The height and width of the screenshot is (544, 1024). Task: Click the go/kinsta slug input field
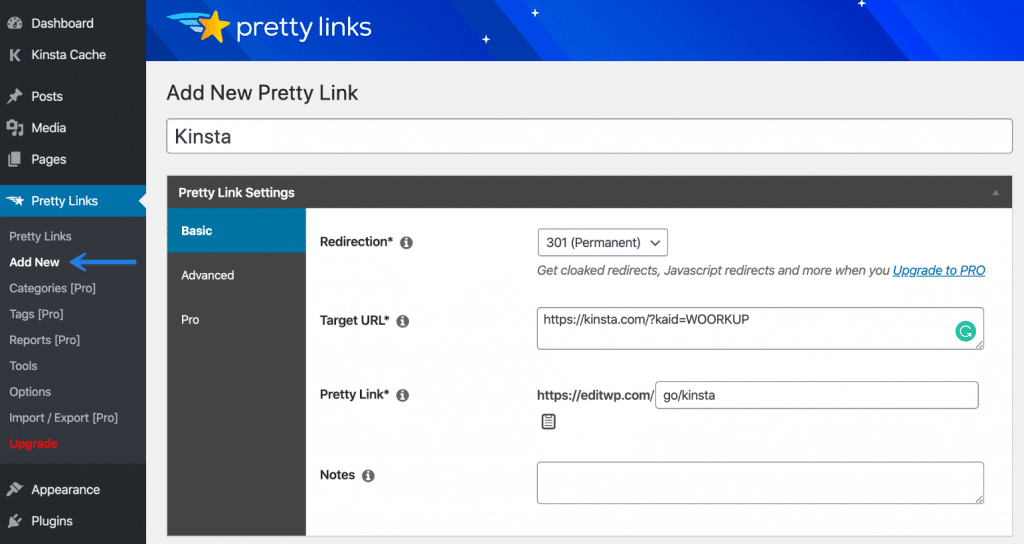point(816,395)
